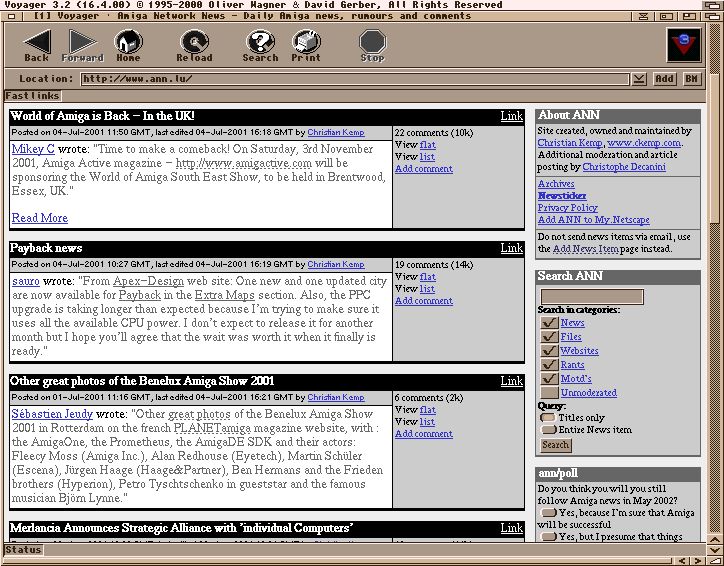Image resolution: width=724 pixels, height=566 pixels.
Task: Select the Titles only radio button
Action: point(548,417)
